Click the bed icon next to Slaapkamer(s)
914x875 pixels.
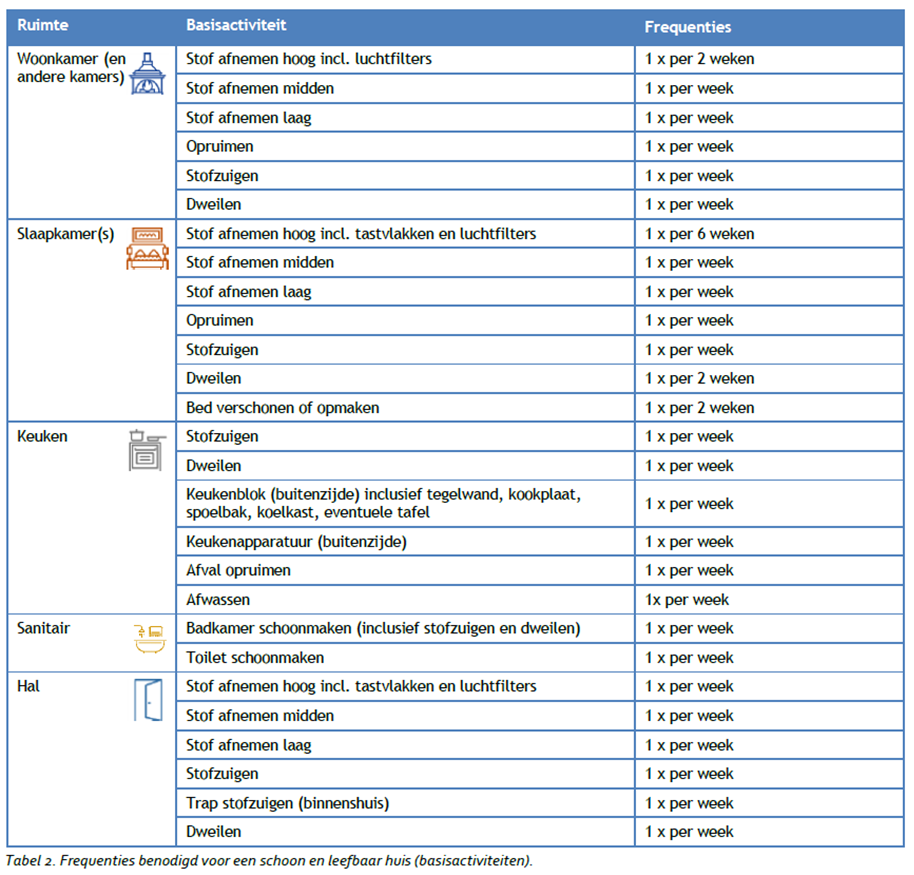[x=148, y=249]
